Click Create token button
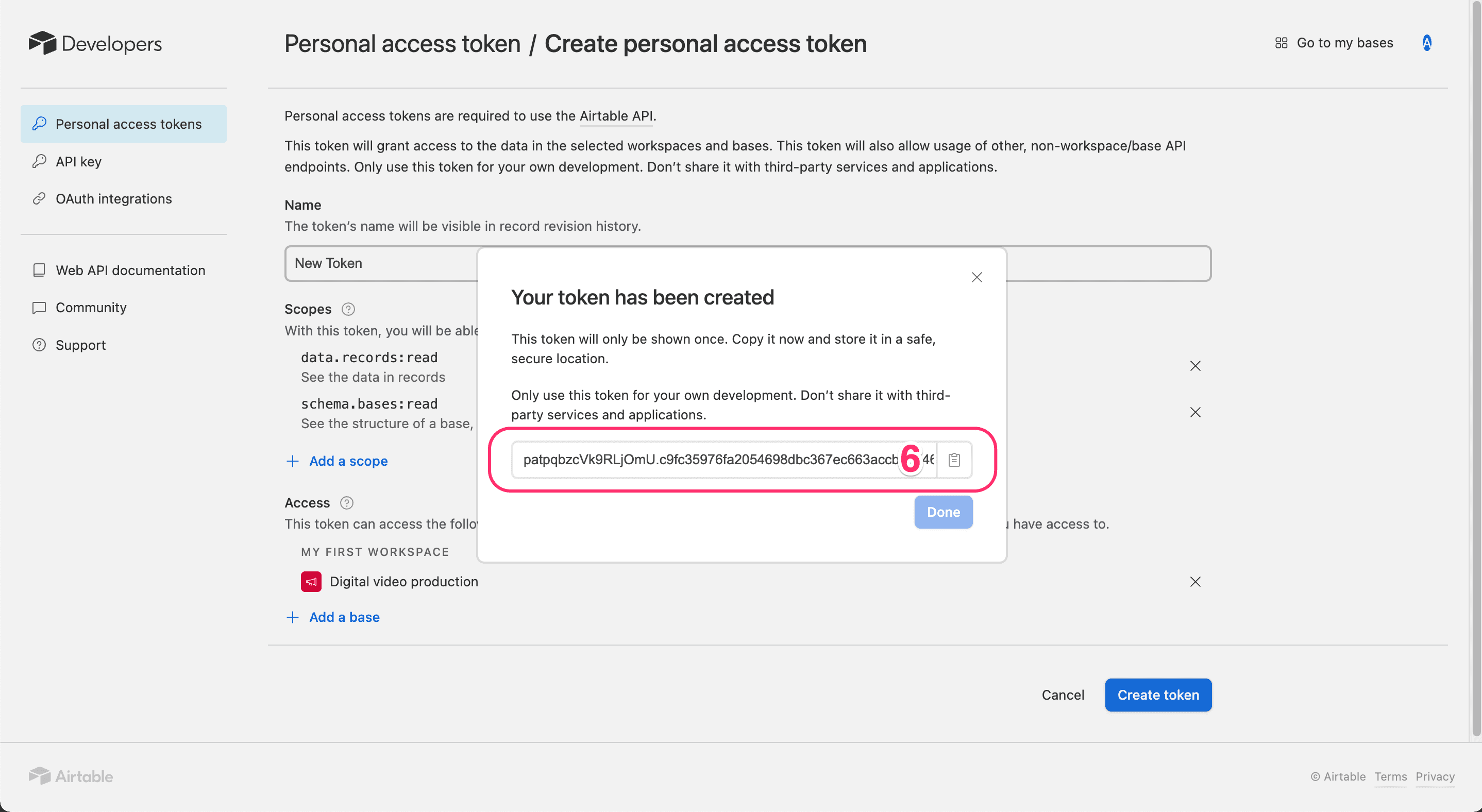The width and height of the screenshot is (1482, 812). coord(1157,695)
